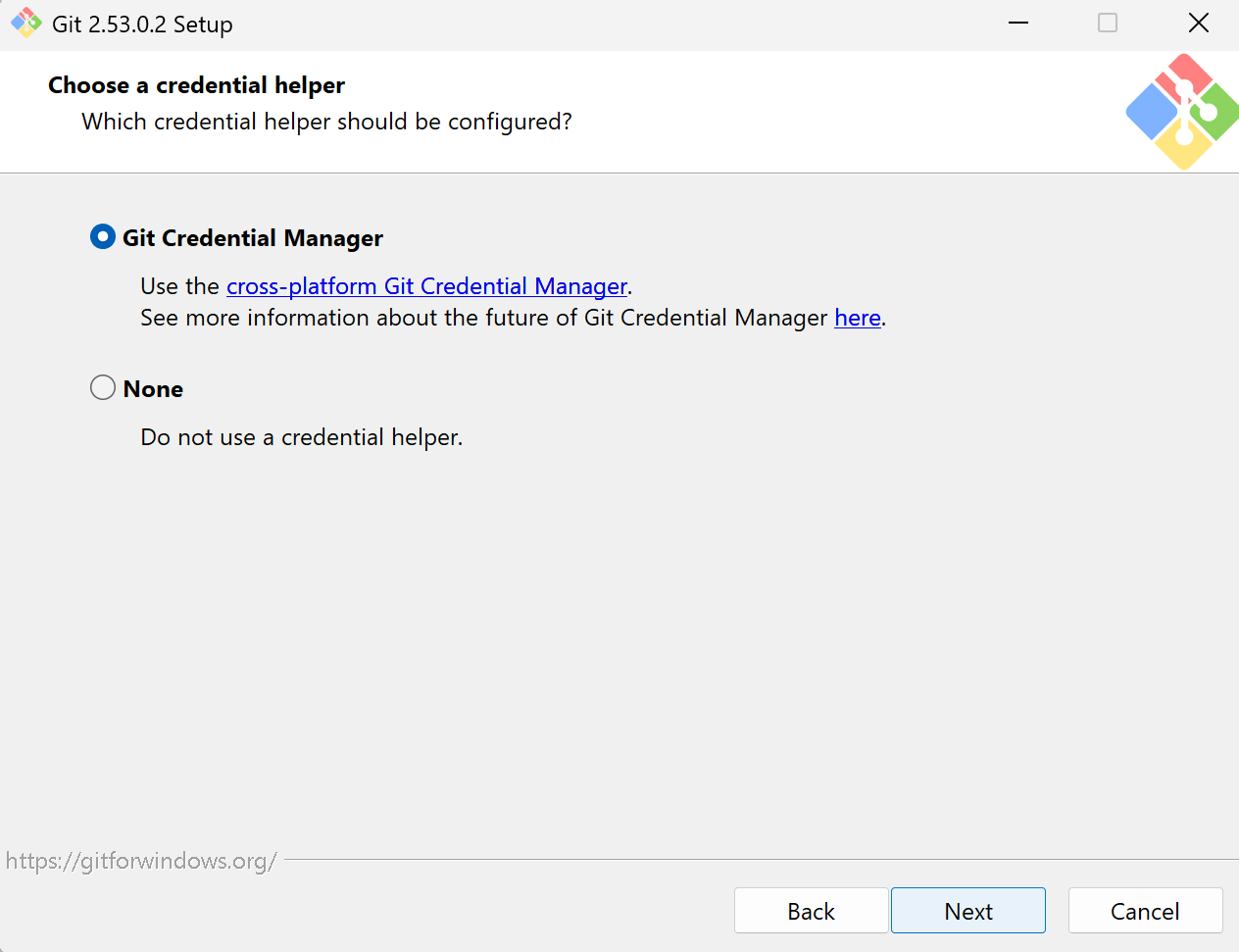Click the "None" option label text

[153, 389]
